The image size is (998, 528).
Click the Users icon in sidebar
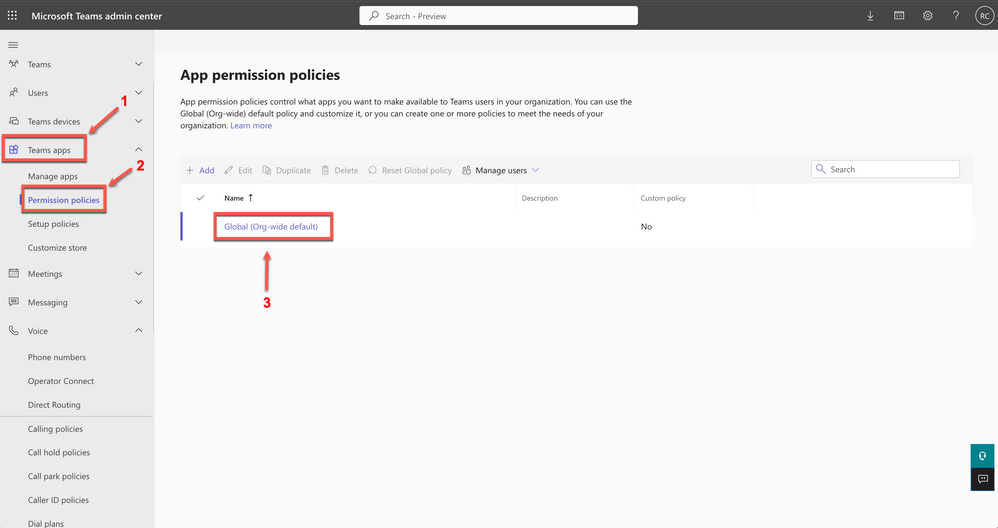[x=13, y=93]
